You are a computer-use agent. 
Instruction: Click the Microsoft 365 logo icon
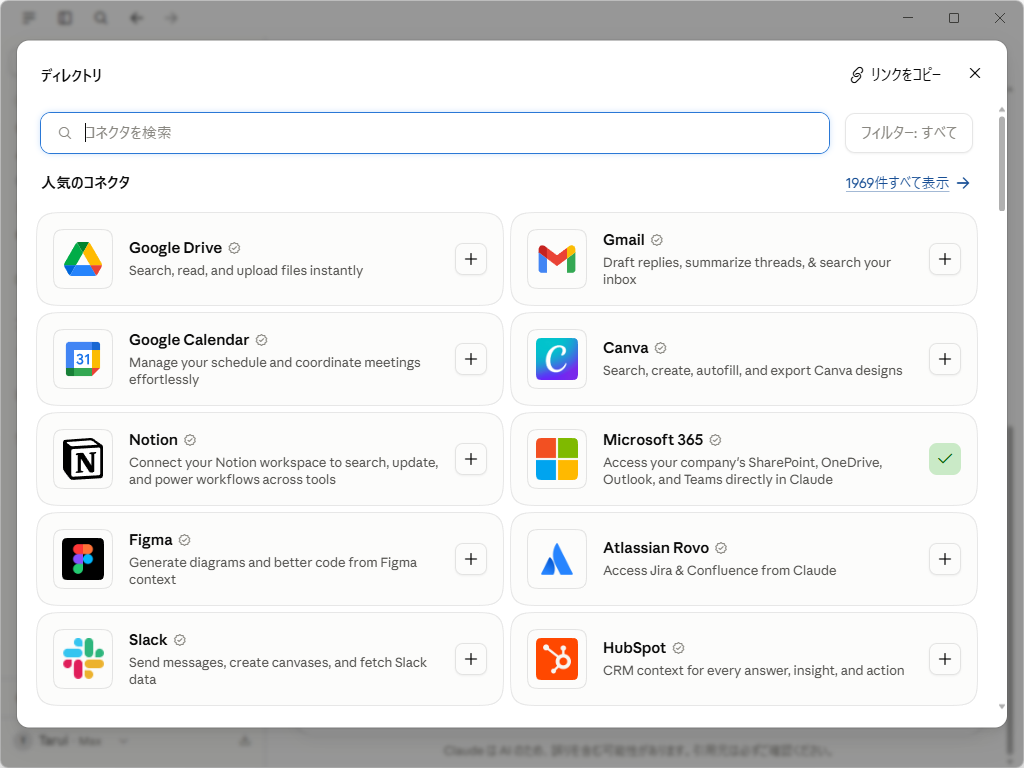(x=557, y=458)
